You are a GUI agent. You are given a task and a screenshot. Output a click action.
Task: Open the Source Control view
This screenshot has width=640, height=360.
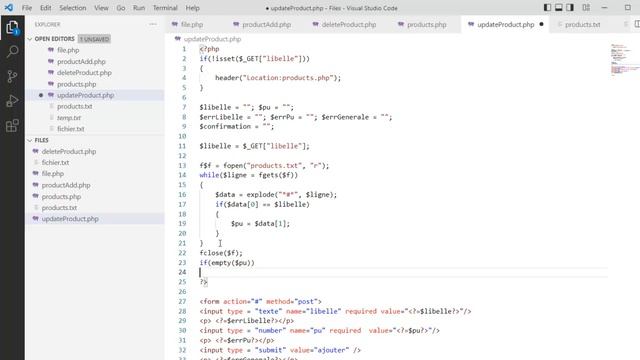coord(12,76)
